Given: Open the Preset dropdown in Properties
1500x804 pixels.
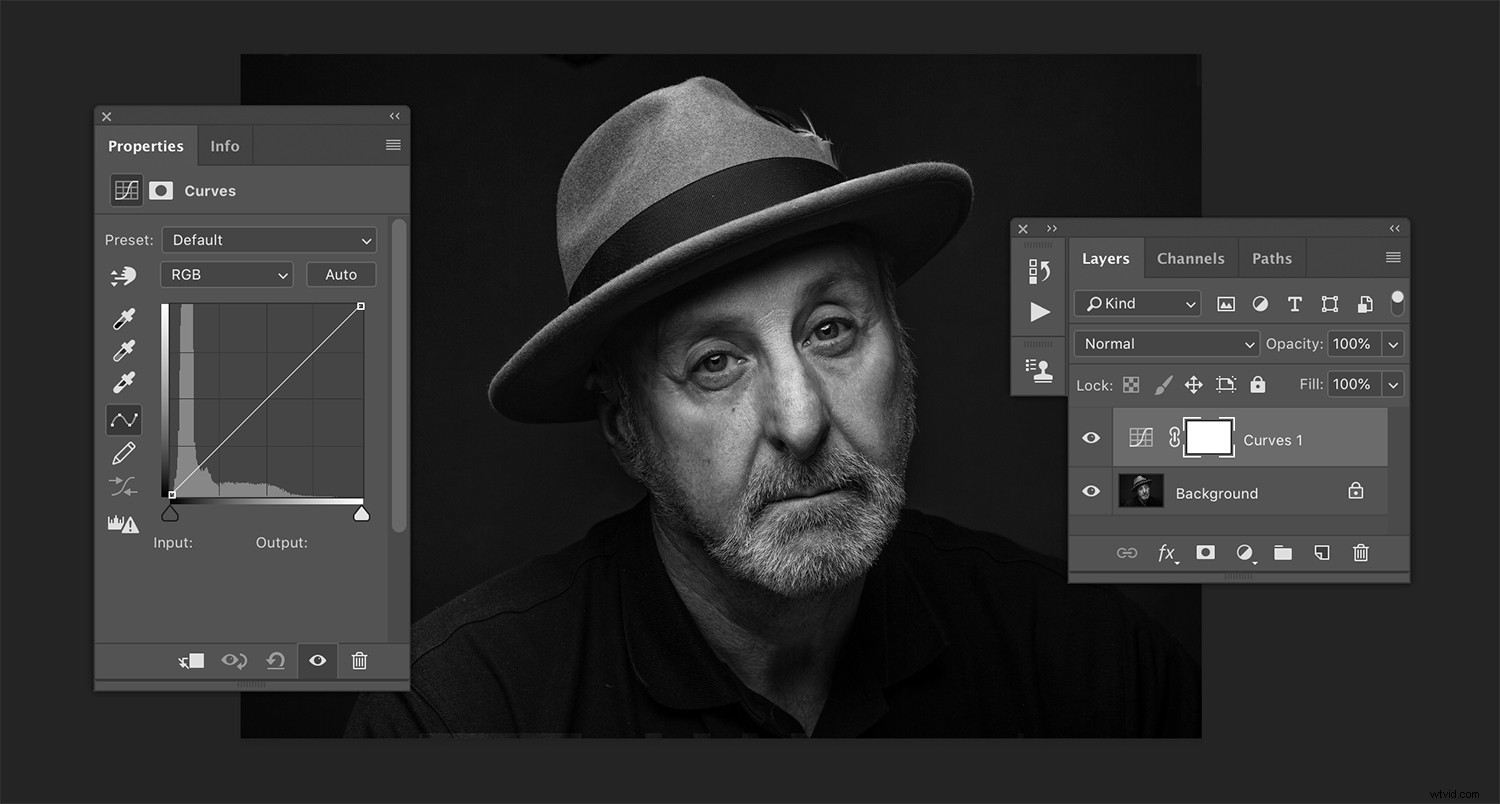Looking at the screenshot, I should click(x=268, y=239).
